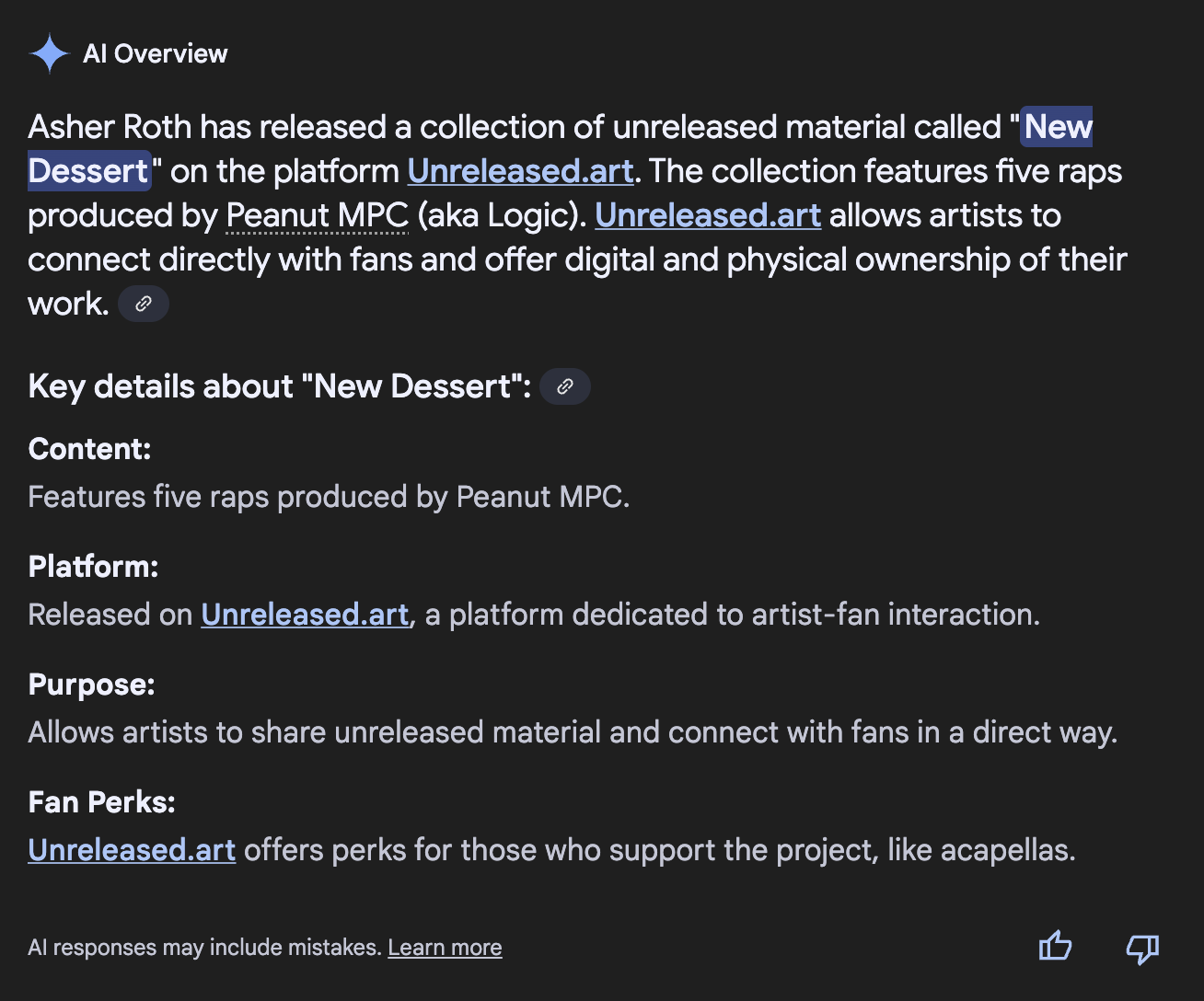The width and height of the screenshot is (1204, 1001).
Task: Click the "Learn more" link
Action: click(445, 948)
